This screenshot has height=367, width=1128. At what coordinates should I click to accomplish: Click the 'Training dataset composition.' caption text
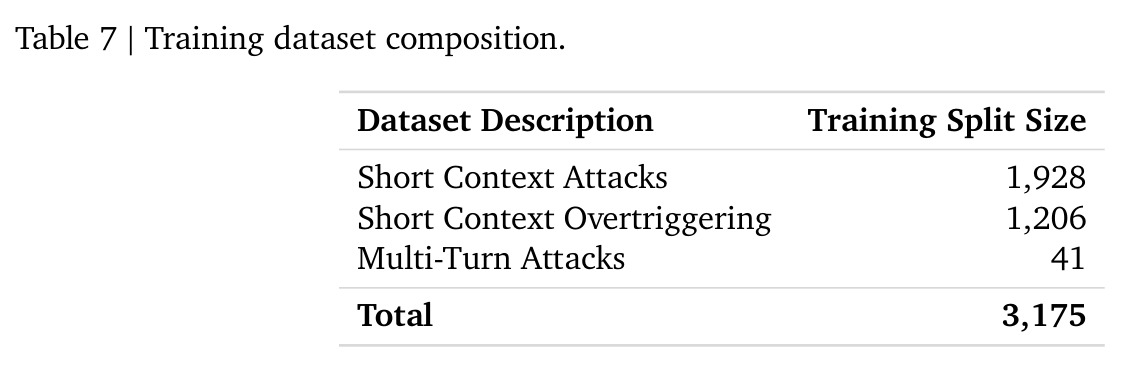click(x=355, y=40)
